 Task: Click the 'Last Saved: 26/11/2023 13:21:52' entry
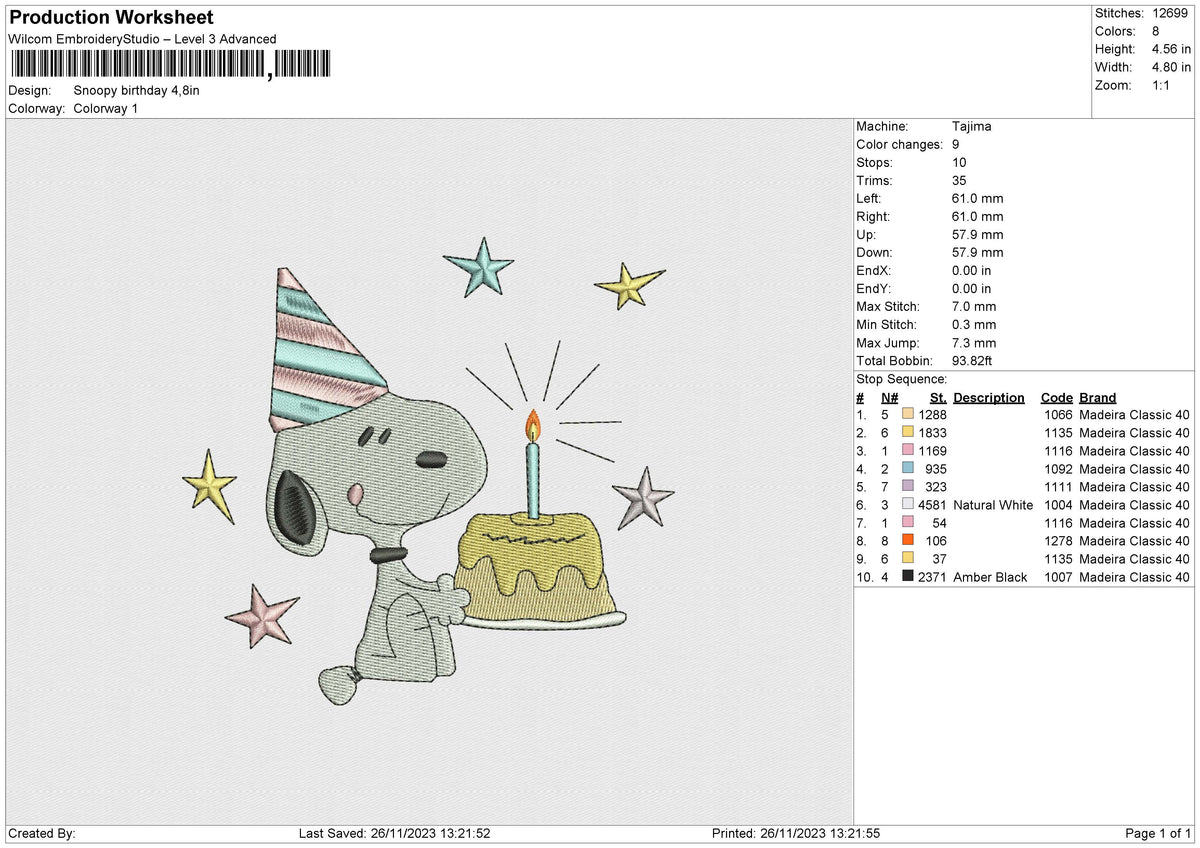(395, 833)
